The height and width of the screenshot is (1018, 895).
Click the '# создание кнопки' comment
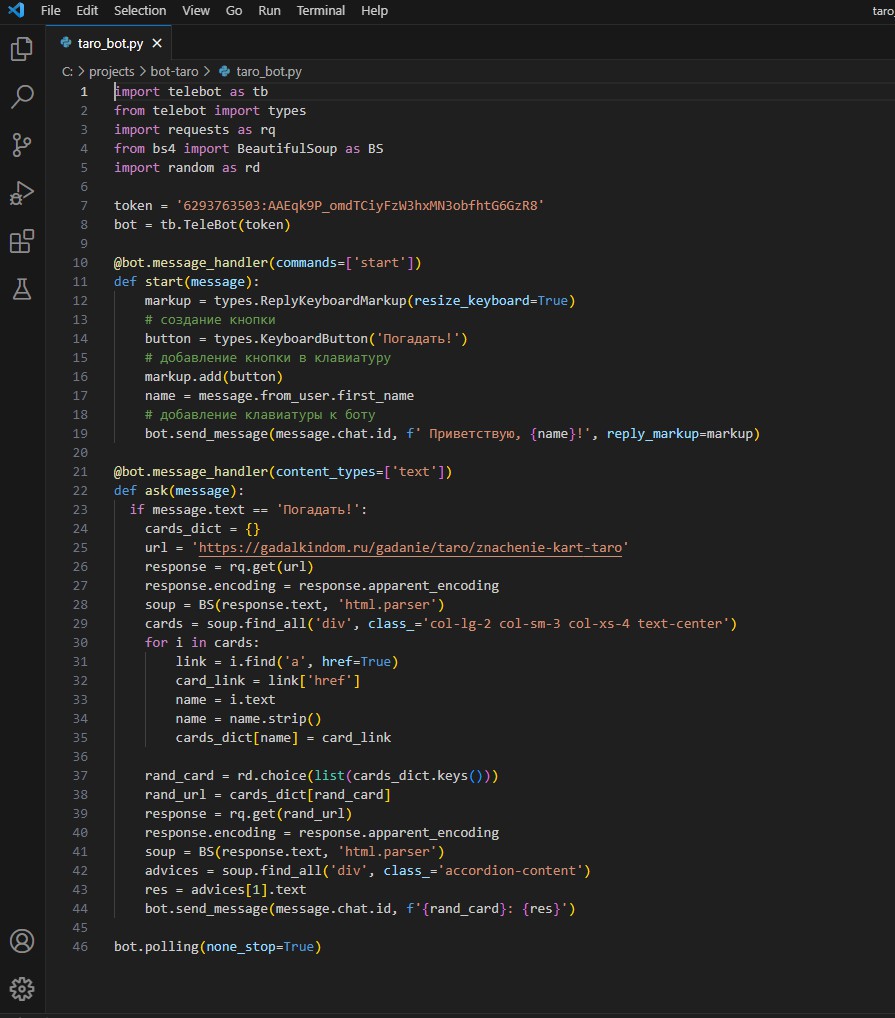coord(210,319)
